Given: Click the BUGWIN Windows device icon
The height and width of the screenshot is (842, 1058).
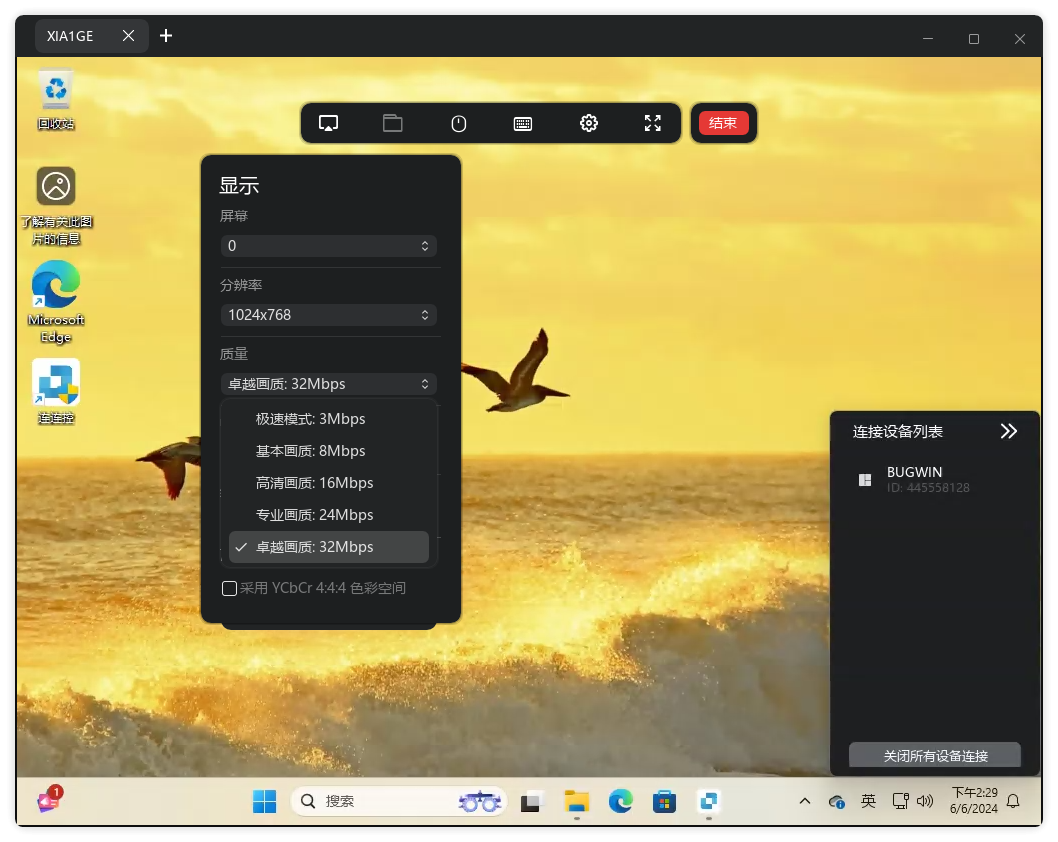Looking at the screenshot, I should 864,480.
